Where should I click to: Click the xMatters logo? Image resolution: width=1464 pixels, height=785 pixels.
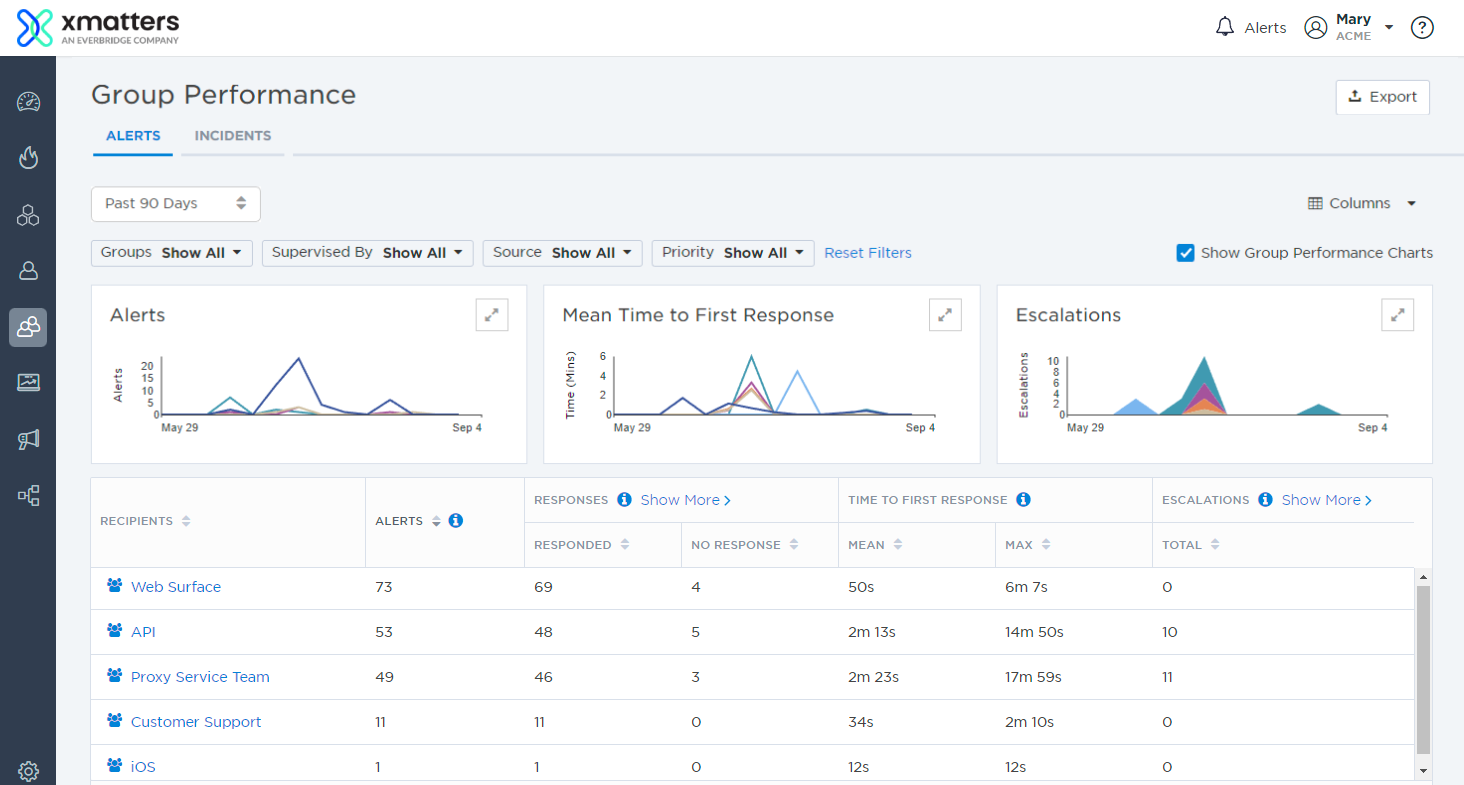[x=98, y=27]
